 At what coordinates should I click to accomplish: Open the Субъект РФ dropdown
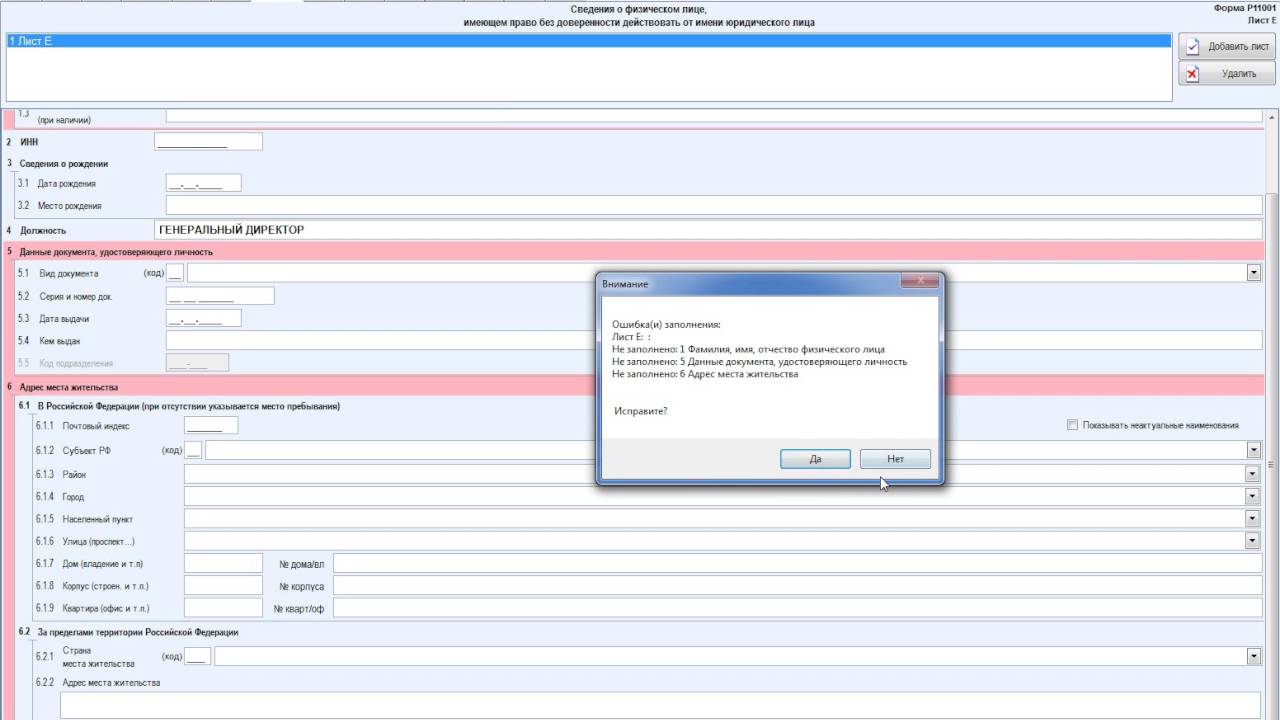pos(1253,450)
